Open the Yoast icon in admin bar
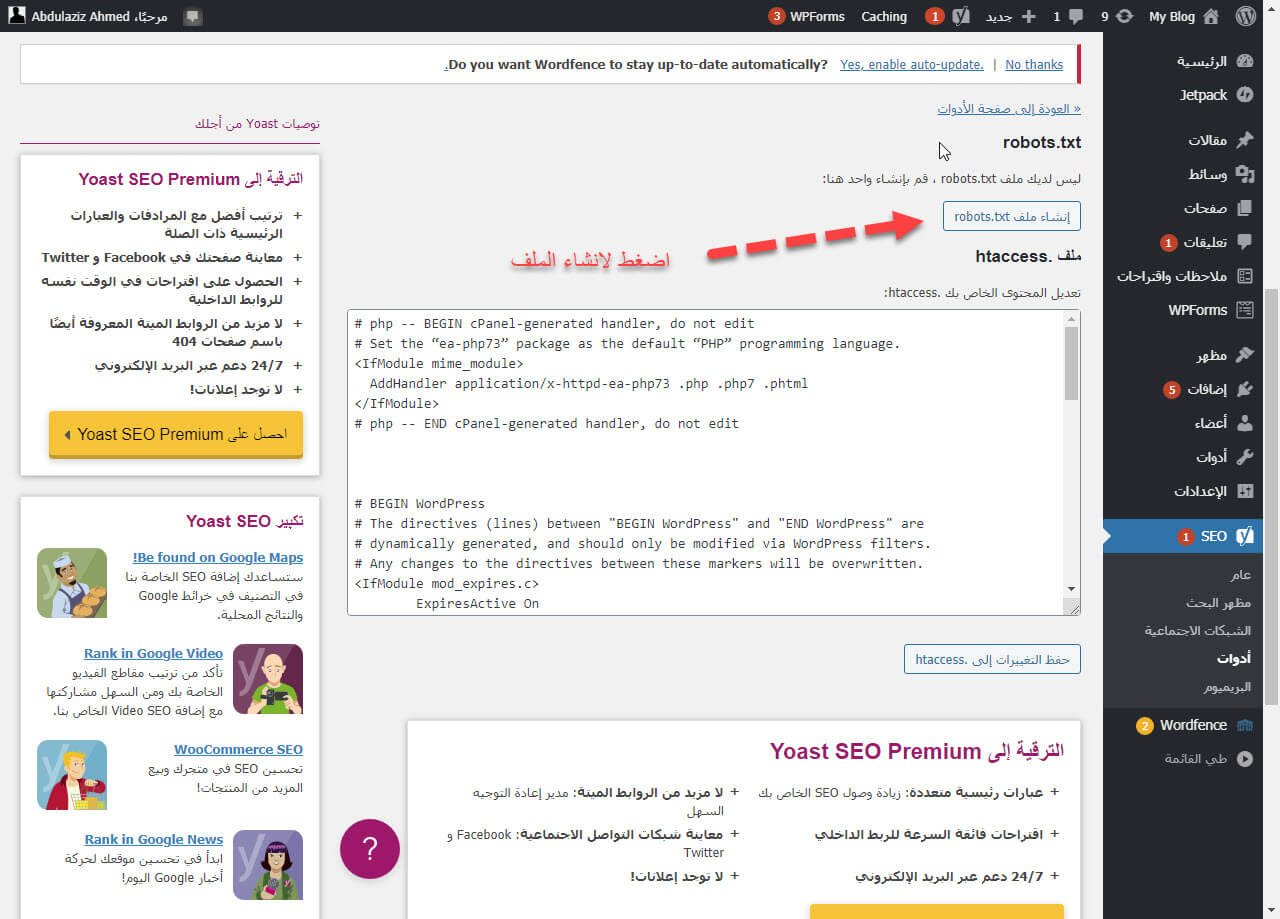This screenshot has width=1280, height=919. tap(961, 16)
